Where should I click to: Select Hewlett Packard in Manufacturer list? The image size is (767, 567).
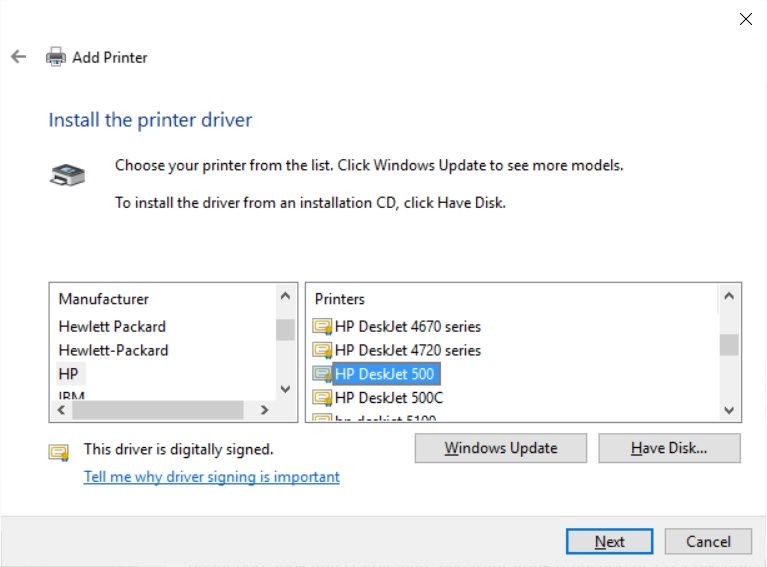(112, 326)
